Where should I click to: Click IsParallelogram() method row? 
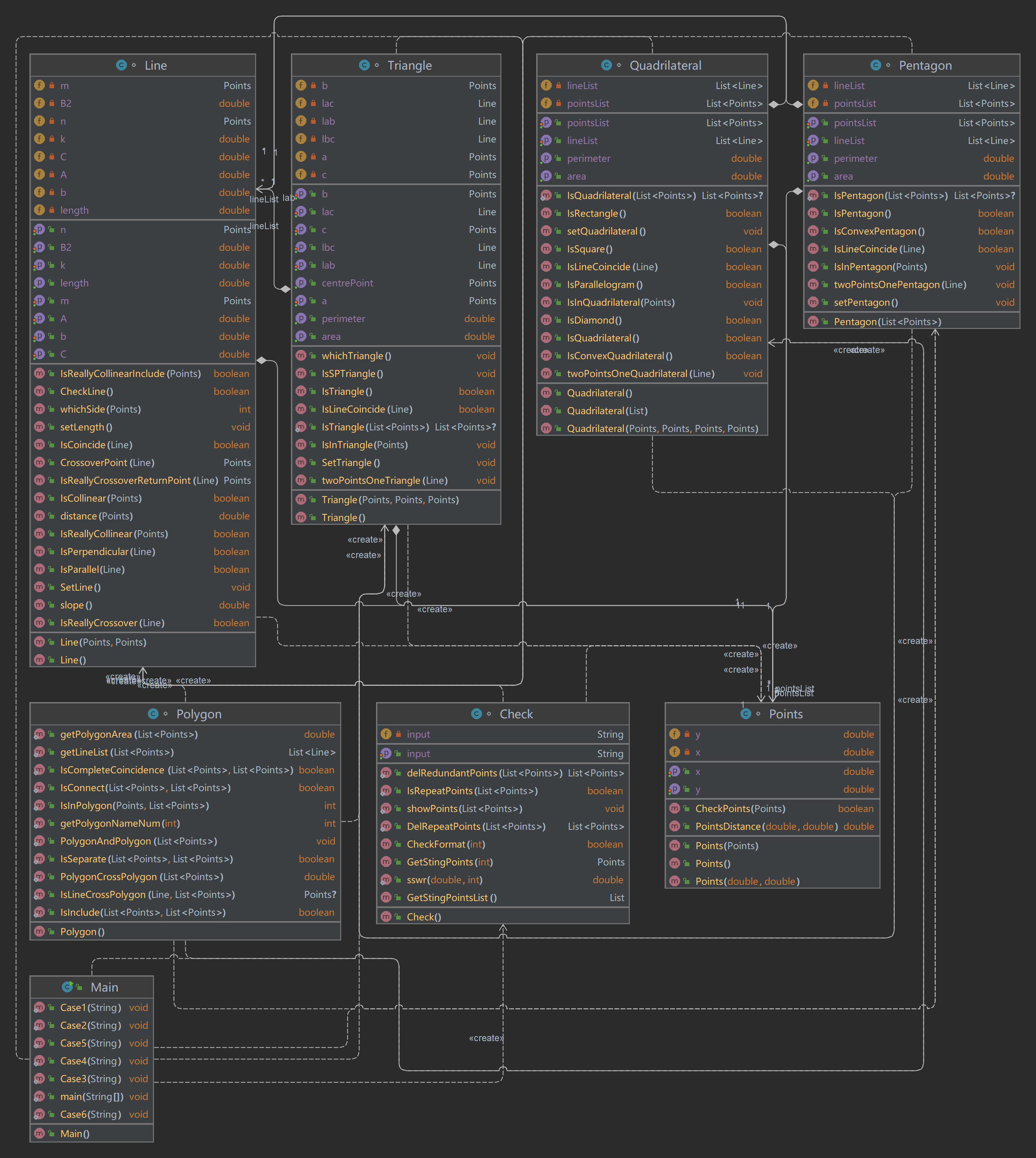click(x=652, y=284)
